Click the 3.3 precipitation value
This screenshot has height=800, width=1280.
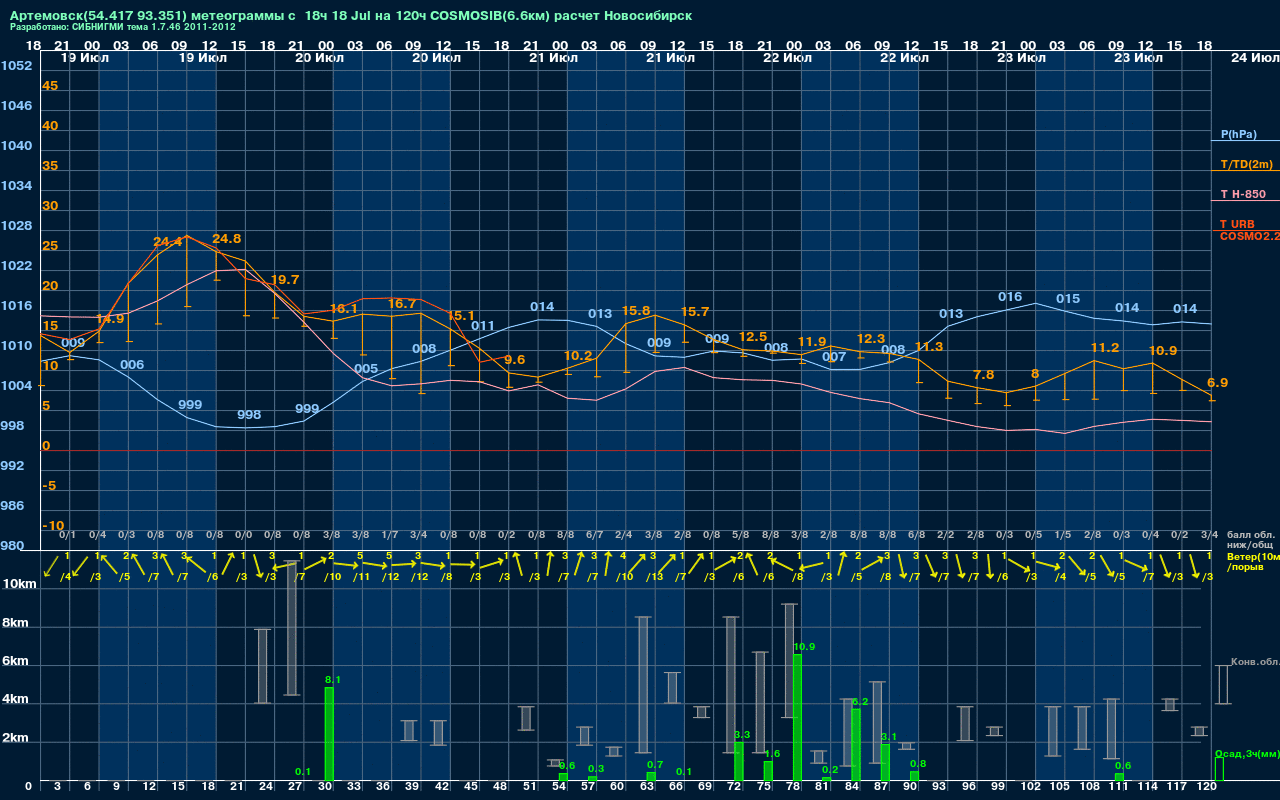(742, 735)
